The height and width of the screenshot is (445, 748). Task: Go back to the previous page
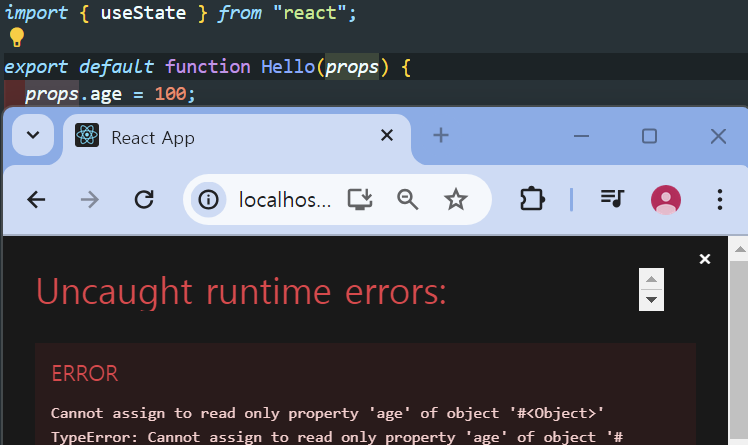click(x=36, y=199)
